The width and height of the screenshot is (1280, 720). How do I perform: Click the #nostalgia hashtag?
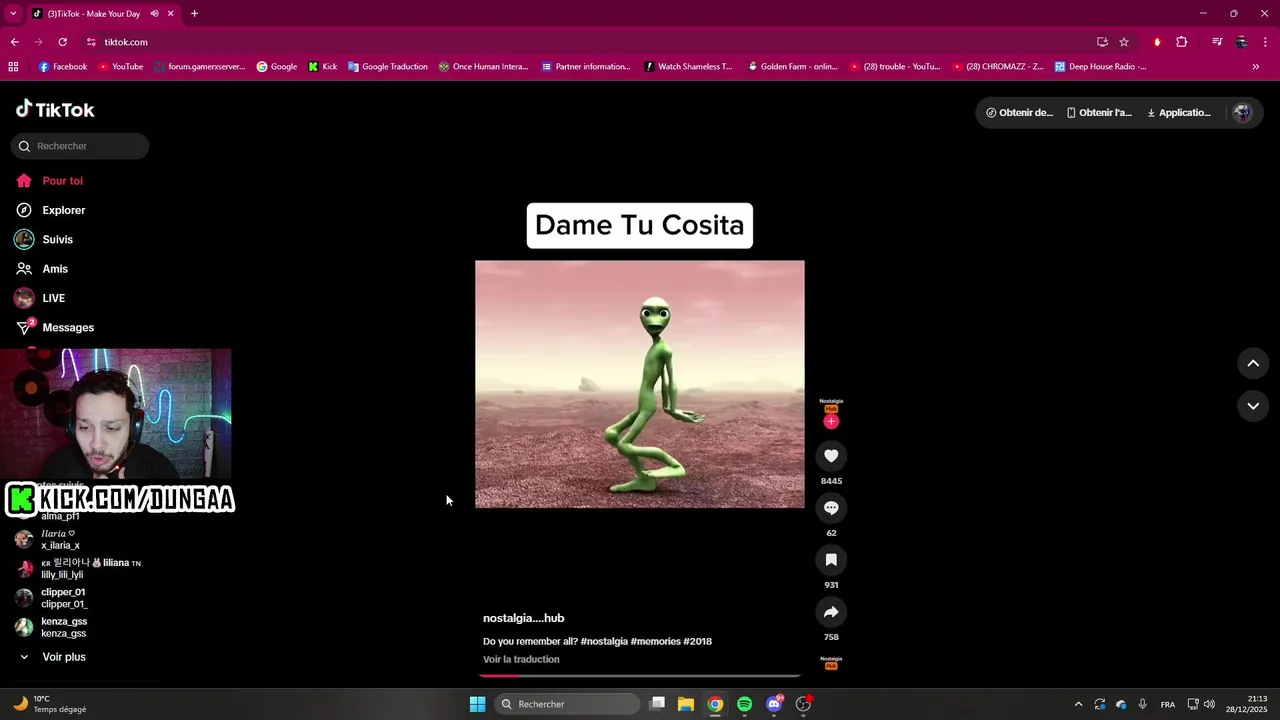(604, 641)
